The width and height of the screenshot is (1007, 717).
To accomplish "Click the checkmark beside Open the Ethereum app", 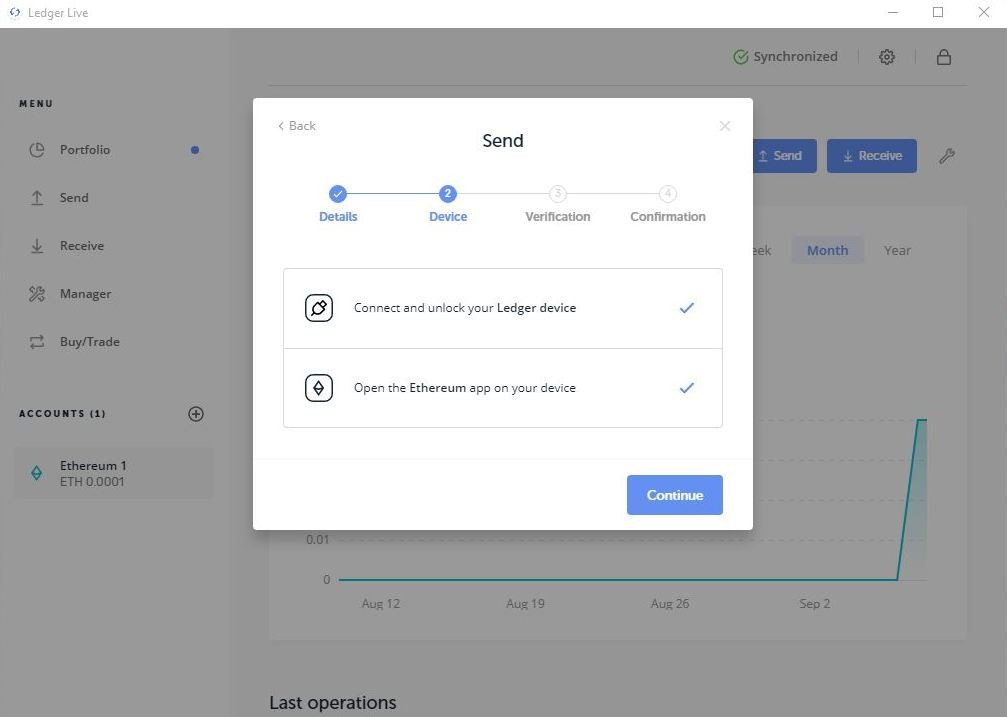I will 687,388.
